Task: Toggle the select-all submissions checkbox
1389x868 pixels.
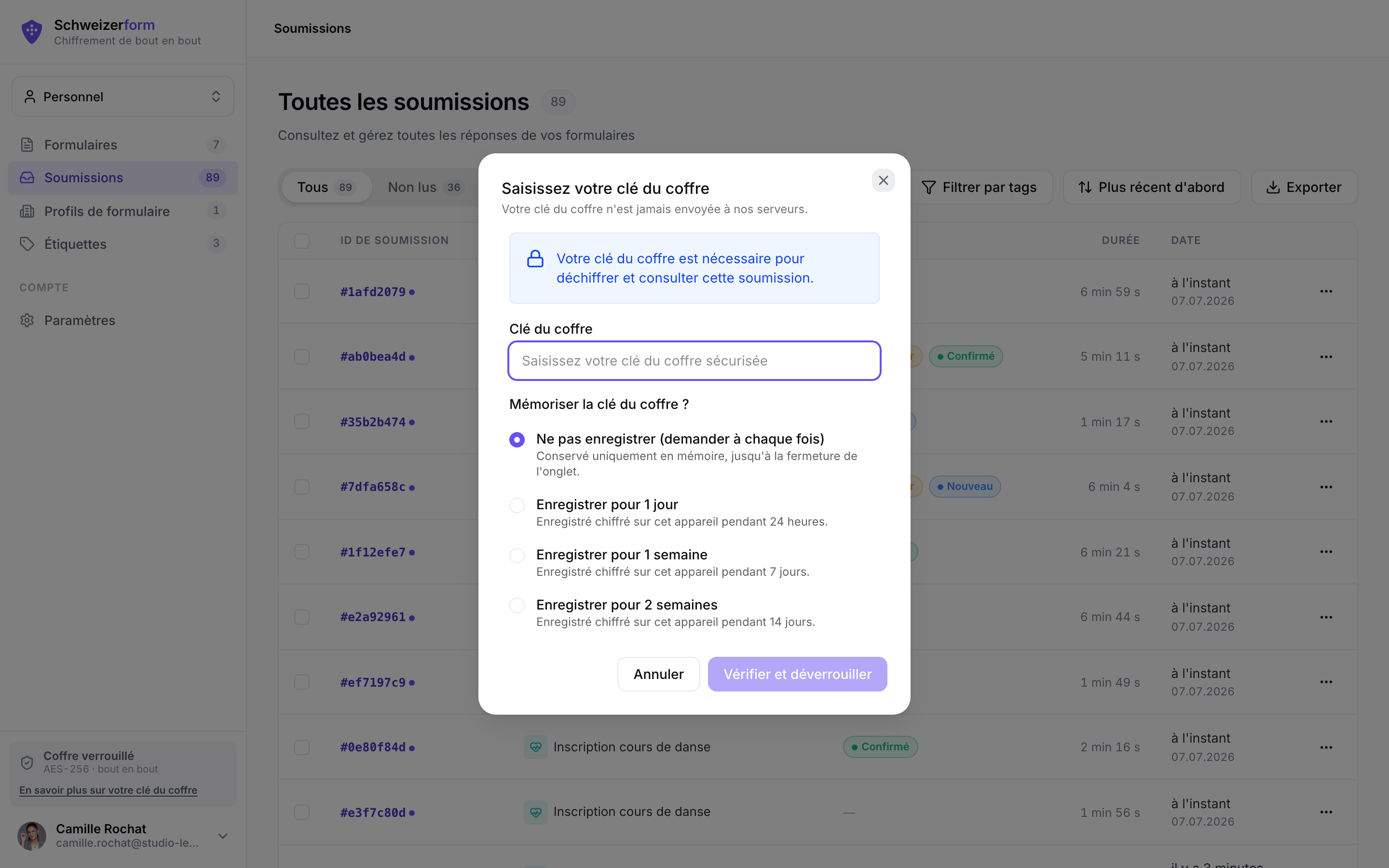Action: point(302,241)
